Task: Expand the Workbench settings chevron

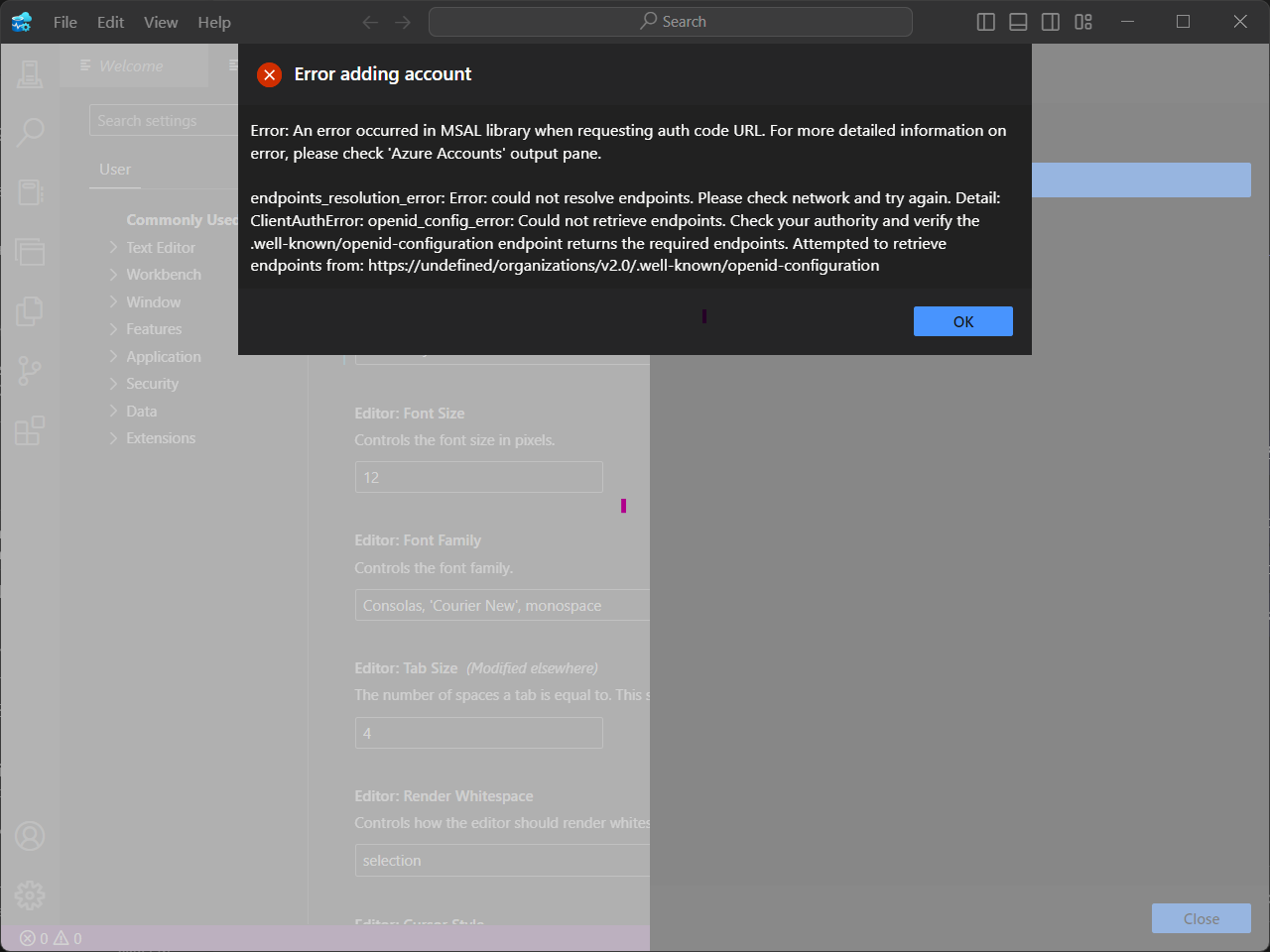Action: click(114, 275)
